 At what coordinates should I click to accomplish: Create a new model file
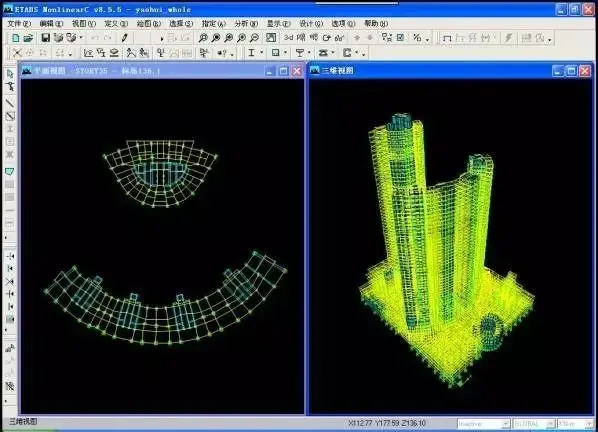tap(16, 37)
